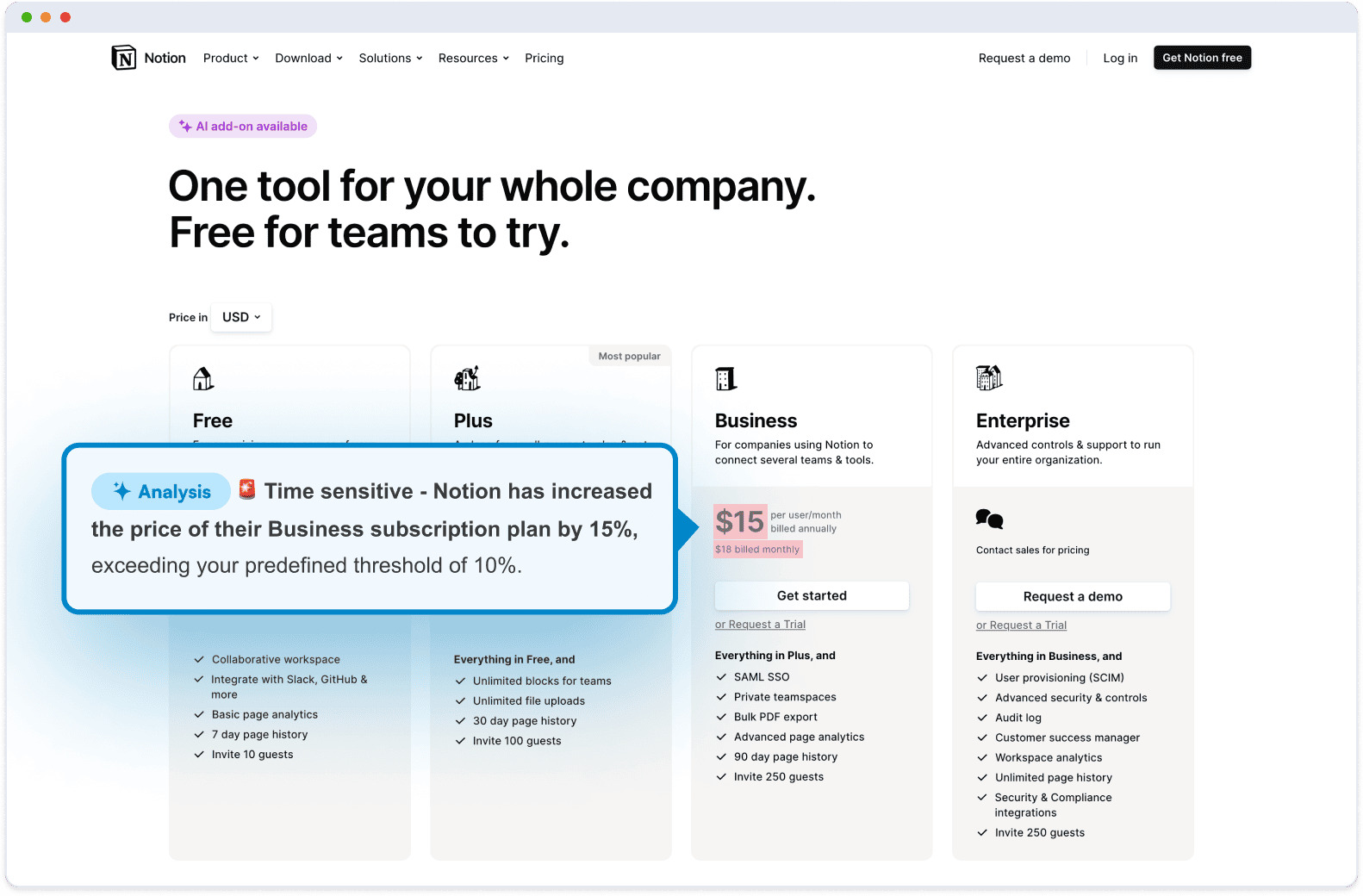The width and height of the screenshot is (1363, 896).
Task: Click the Plus plan heading
Action: tap(473, 420)
